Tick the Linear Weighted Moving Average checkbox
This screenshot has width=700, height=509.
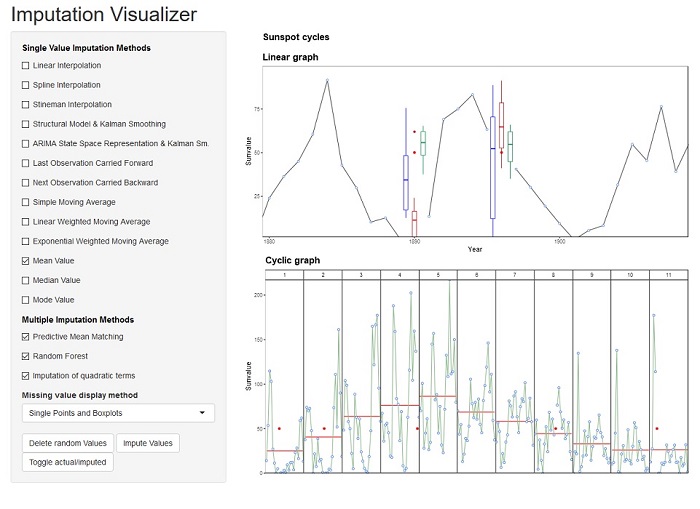[x=25, y=222]
